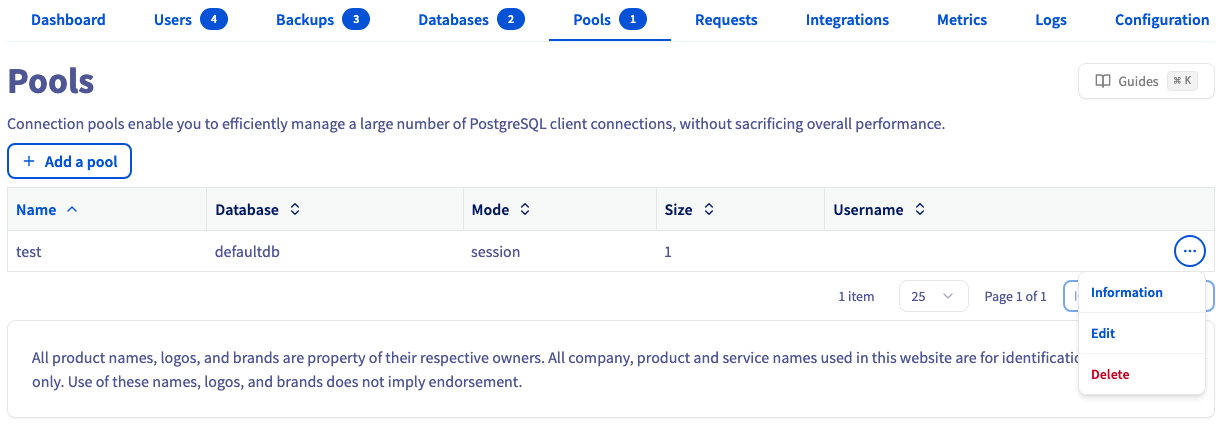Click the three-dot actions button for test

point(1189,251)
